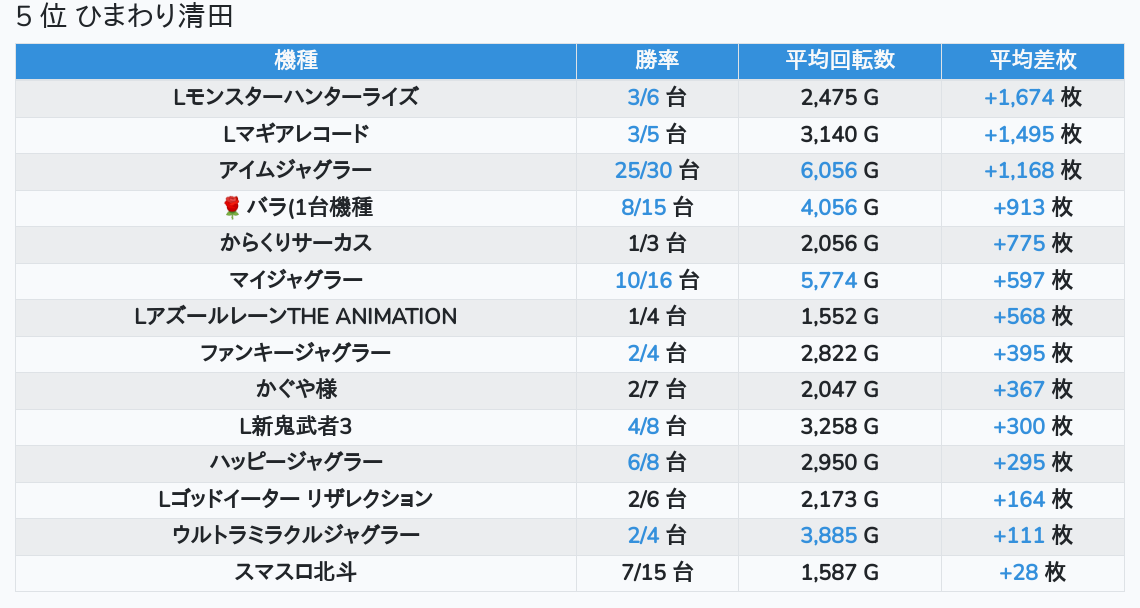Click the 平均回転数 column header
The height and width of the screenshot is (608, 1140).
point(839,60)
